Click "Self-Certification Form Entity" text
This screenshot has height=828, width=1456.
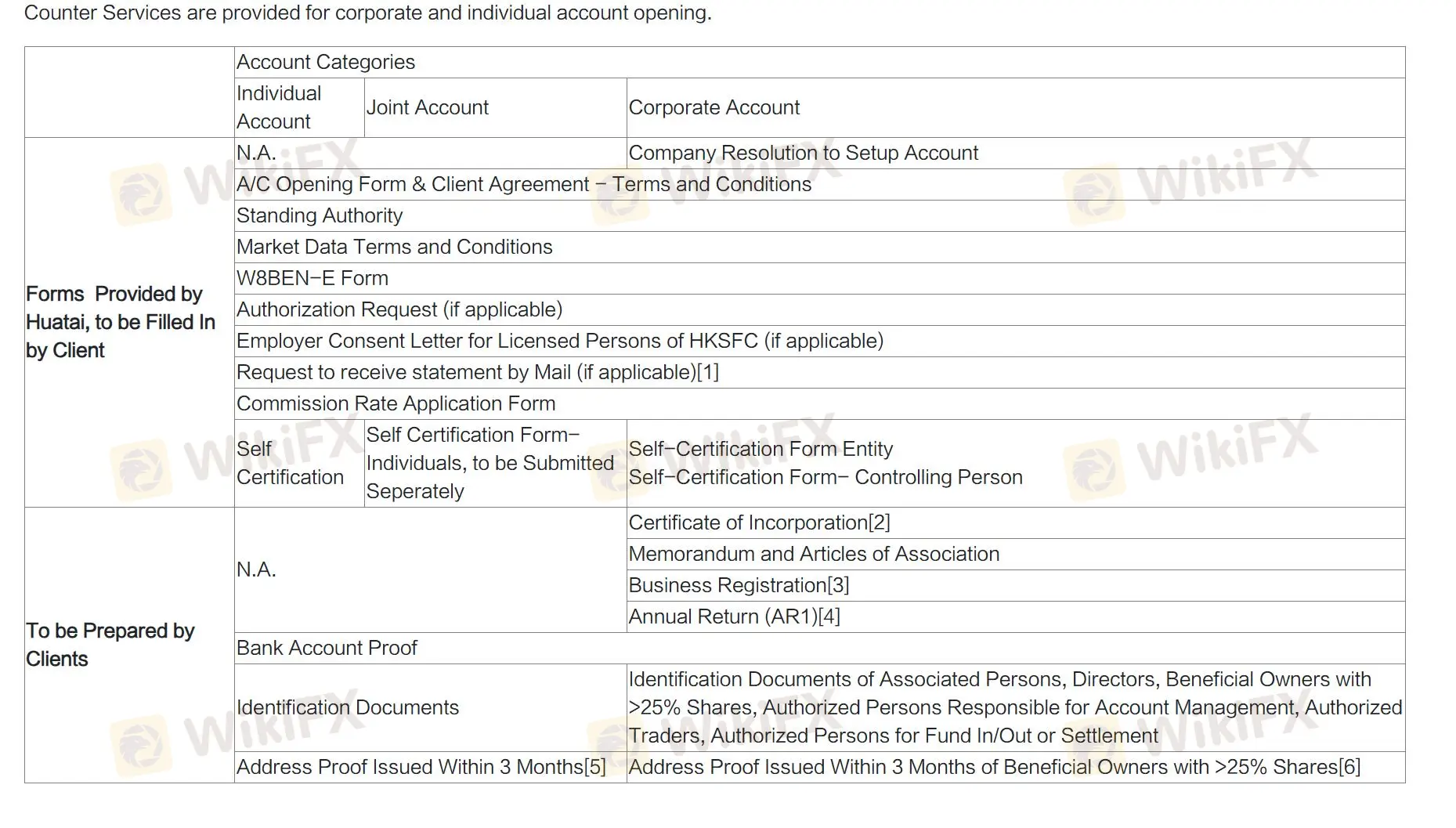tap(761, 450)
